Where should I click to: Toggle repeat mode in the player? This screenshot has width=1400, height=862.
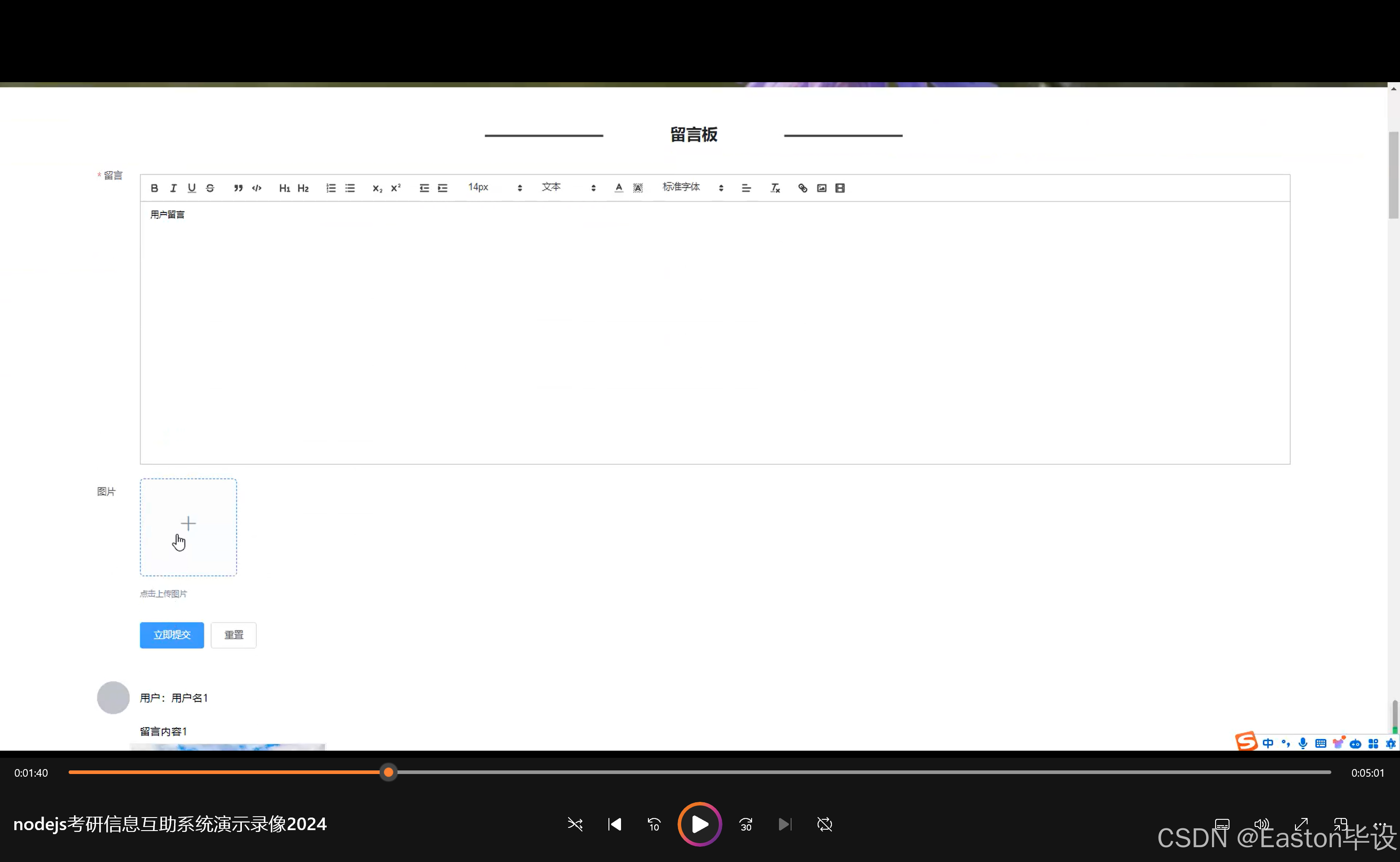point(824,824)
